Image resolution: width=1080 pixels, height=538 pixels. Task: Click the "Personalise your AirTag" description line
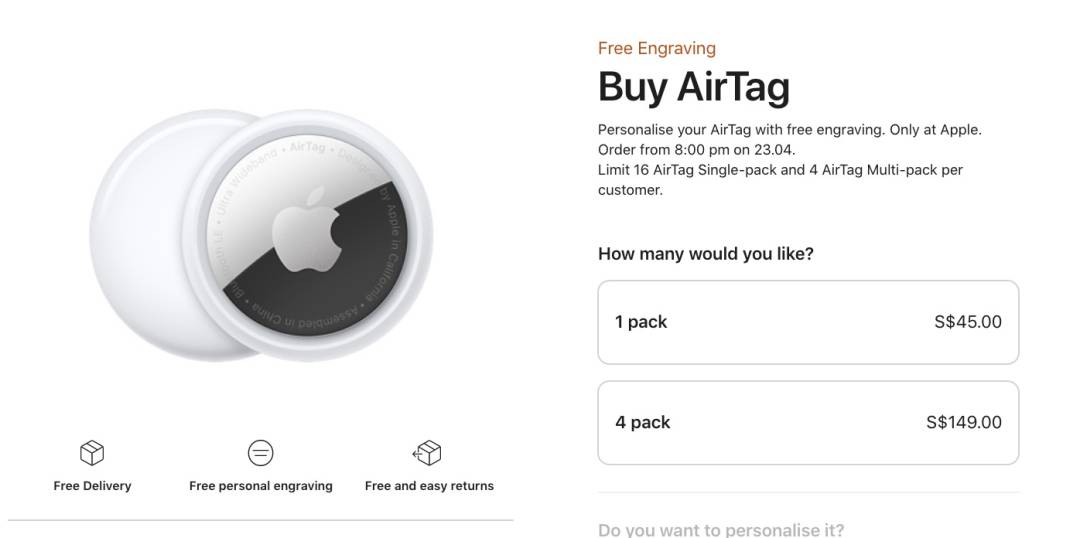point(789,130)
